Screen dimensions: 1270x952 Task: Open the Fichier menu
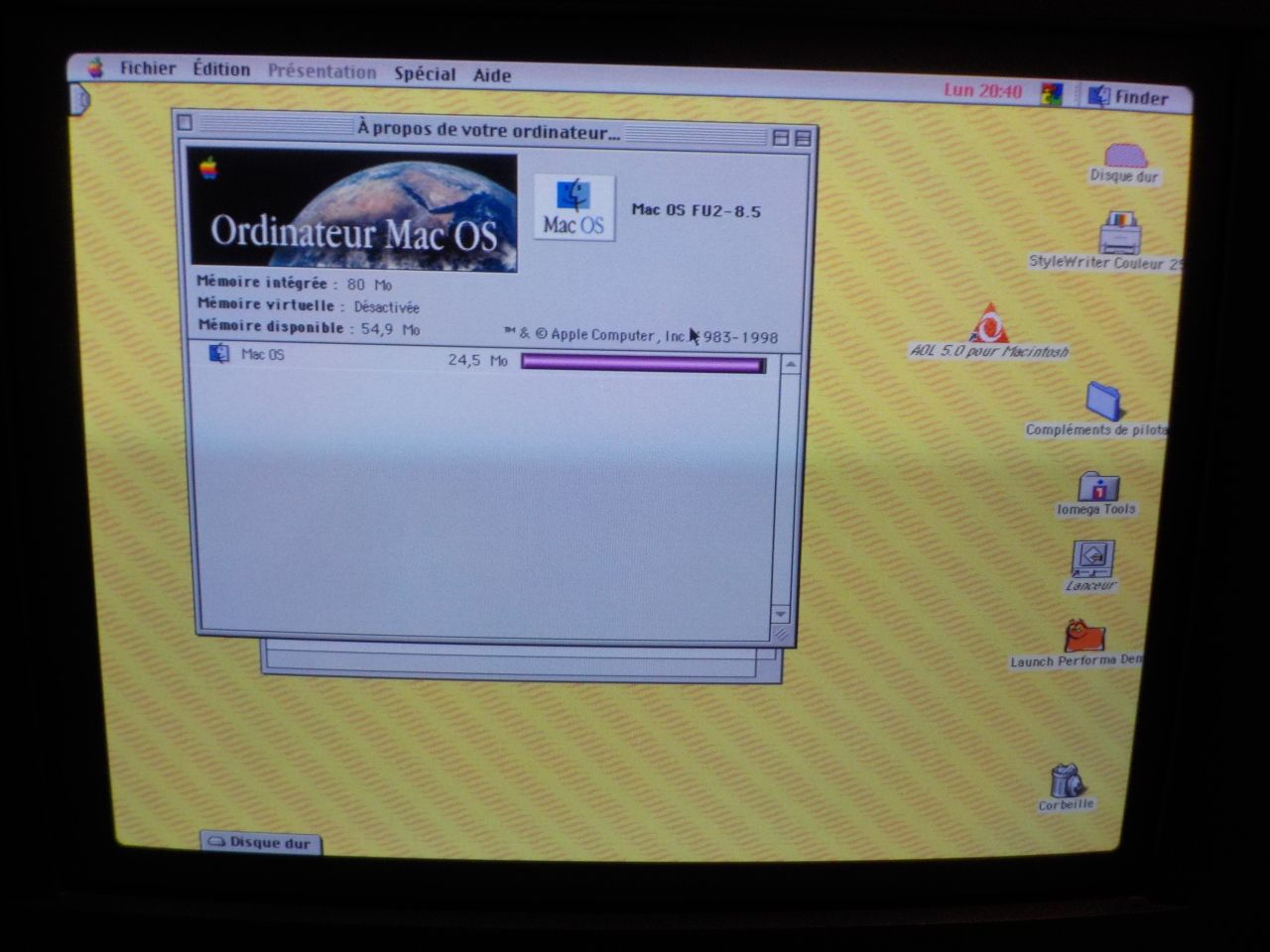tap(148, 68)
